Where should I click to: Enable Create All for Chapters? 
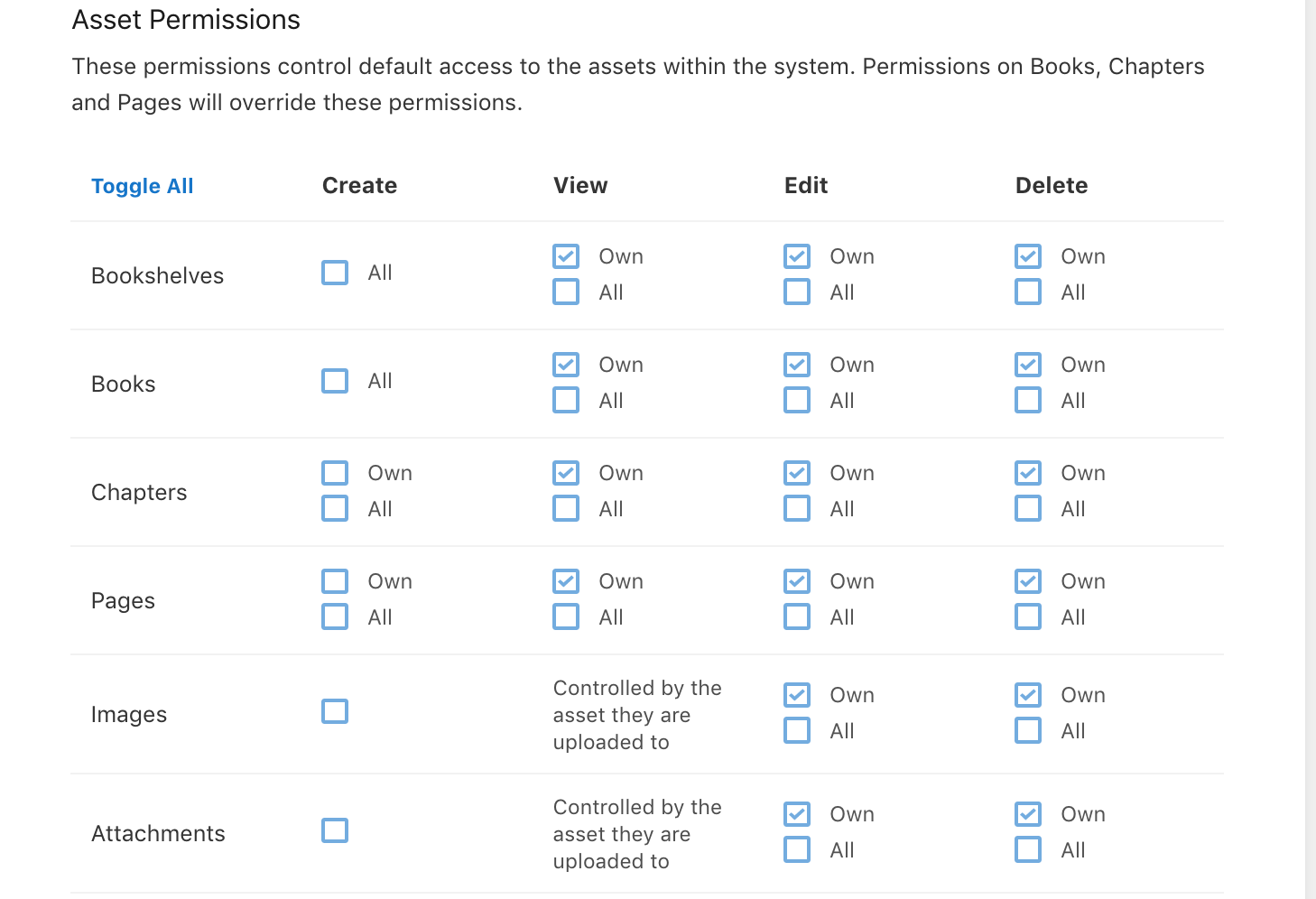(x=334, y=508)
